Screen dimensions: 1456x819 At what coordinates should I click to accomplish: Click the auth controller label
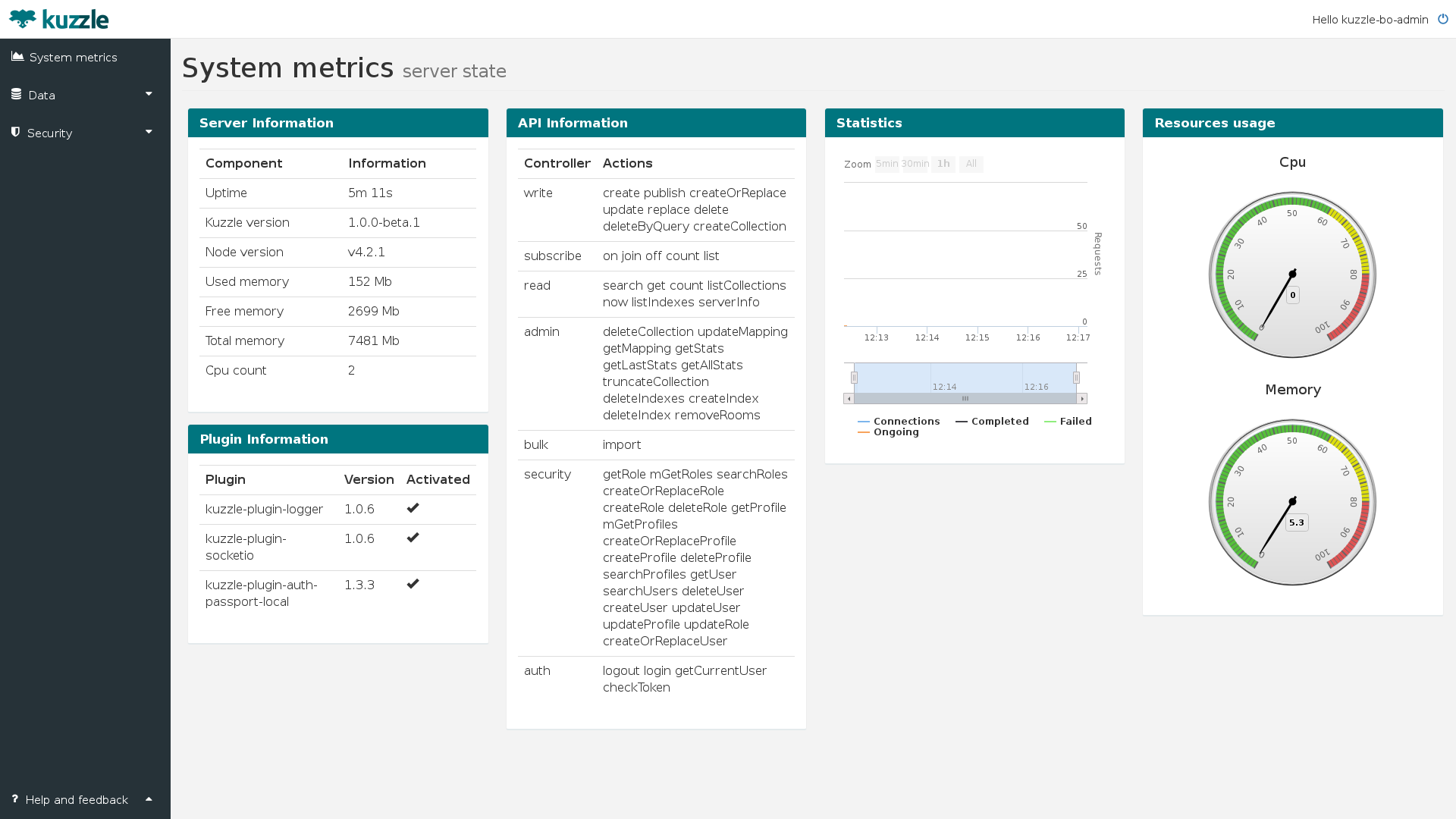point(537,671)
